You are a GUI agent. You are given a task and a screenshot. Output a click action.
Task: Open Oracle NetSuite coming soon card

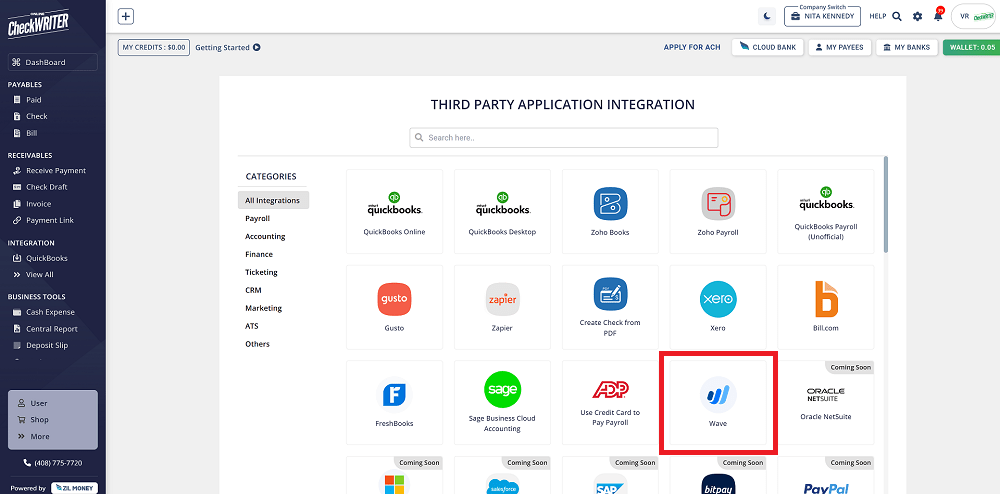826,402
